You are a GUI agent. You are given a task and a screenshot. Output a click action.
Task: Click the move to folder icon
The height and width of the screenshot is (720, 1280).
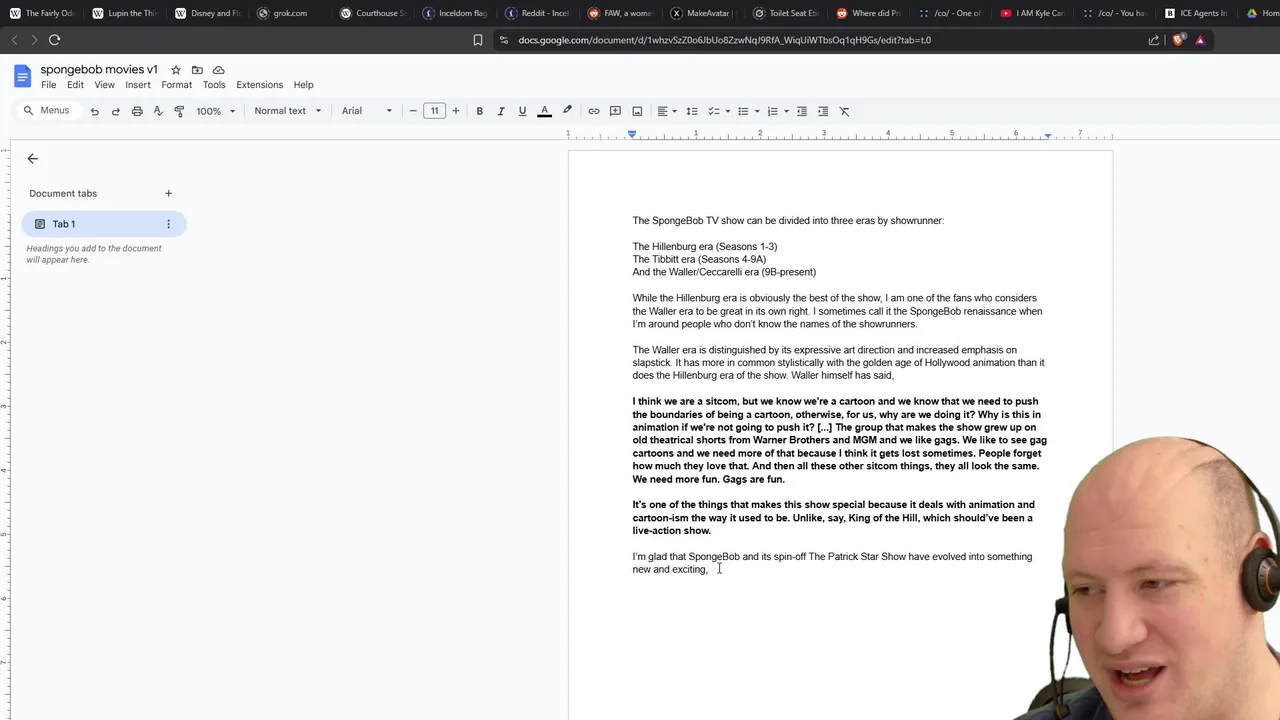(x=197, y=70)
